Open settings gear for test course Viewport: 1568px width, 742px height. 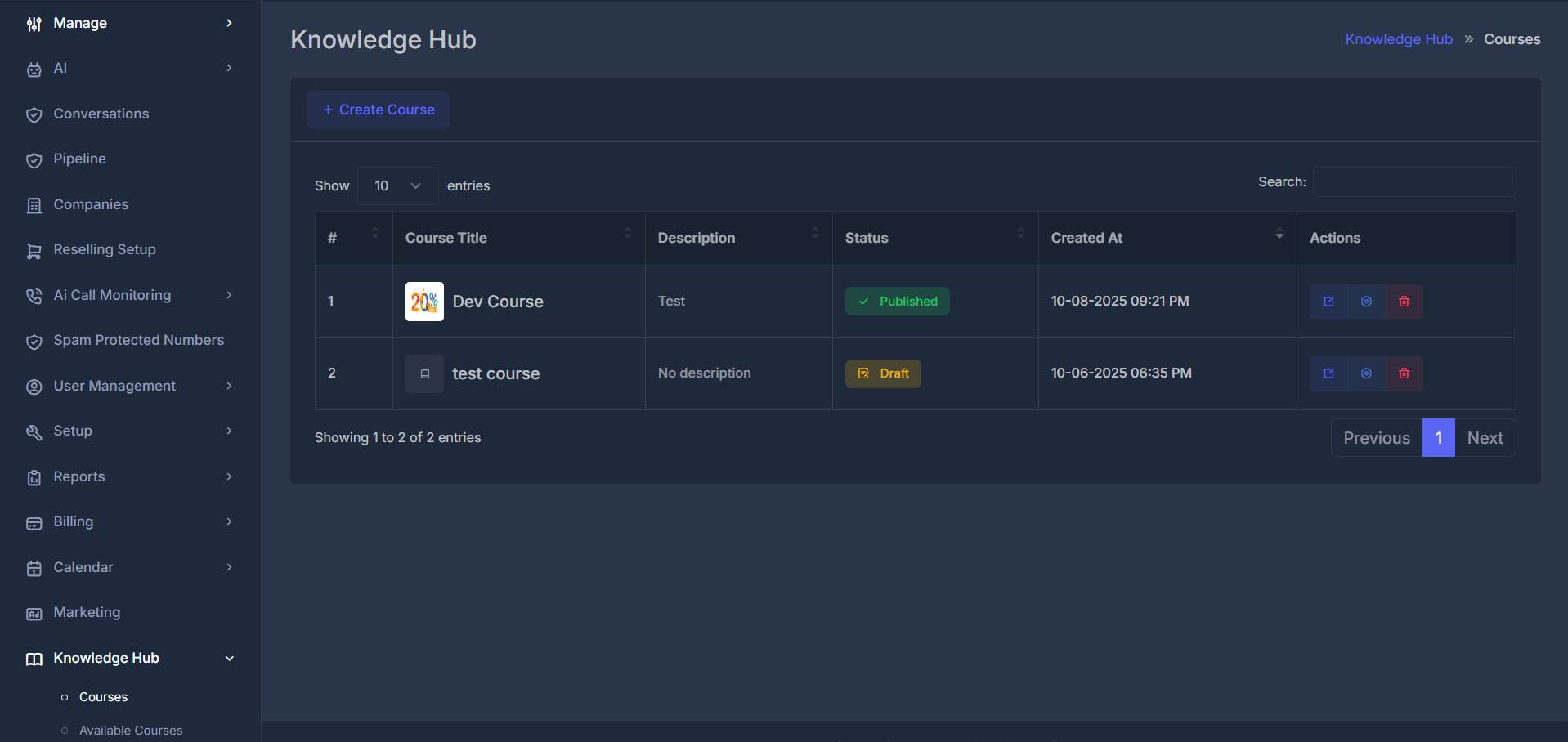(1365, 373)
